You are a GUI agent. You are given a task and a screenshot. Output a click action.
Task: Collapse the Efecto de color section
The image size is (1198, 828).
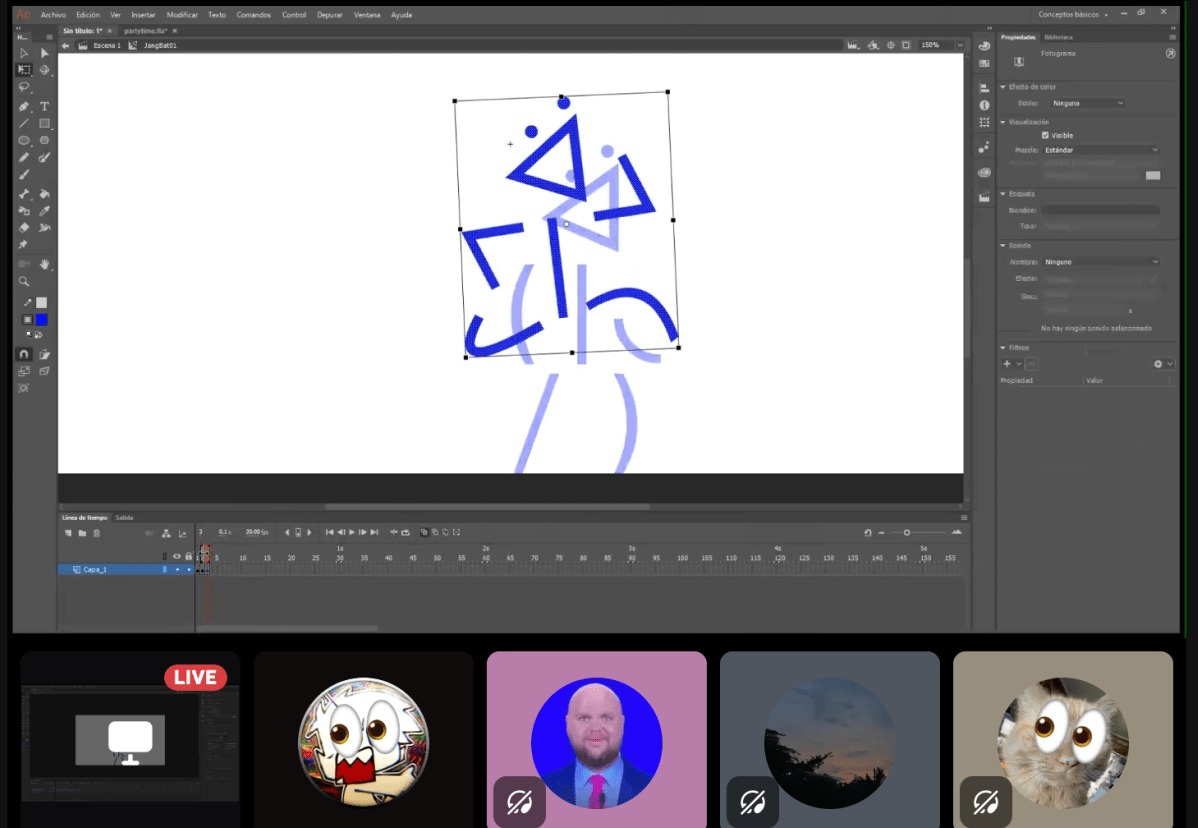coord(1003,87)
